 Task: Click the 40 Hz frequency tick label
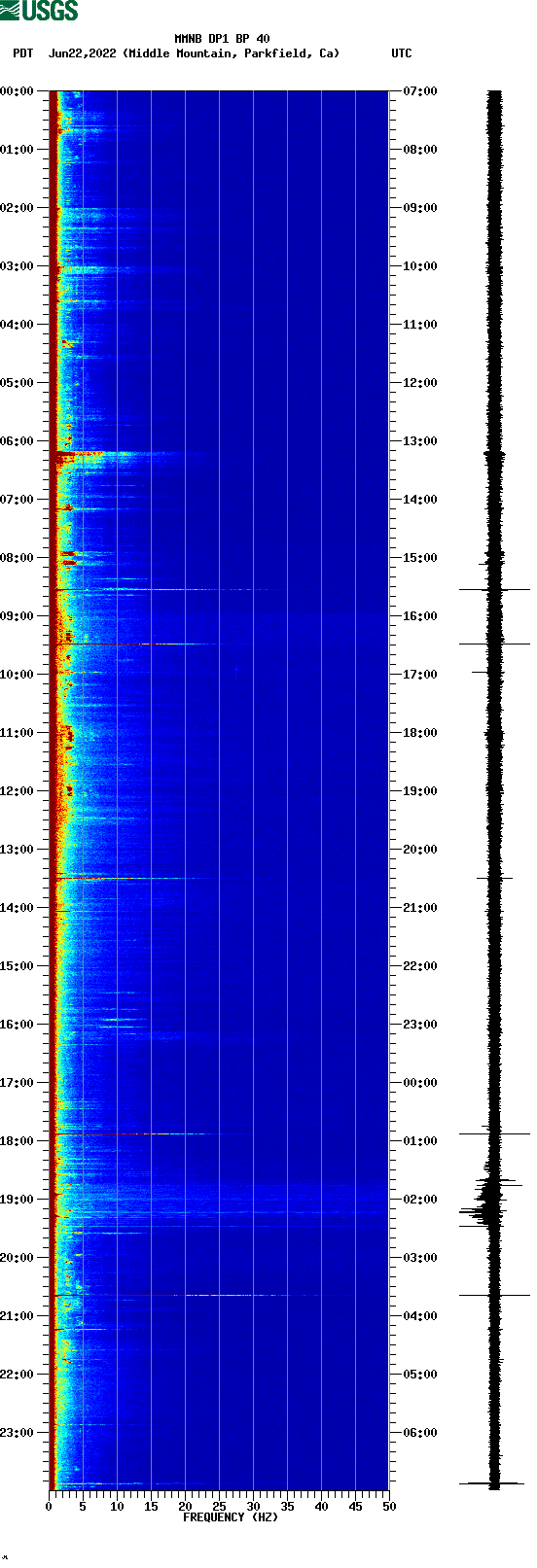(321, 1507)
